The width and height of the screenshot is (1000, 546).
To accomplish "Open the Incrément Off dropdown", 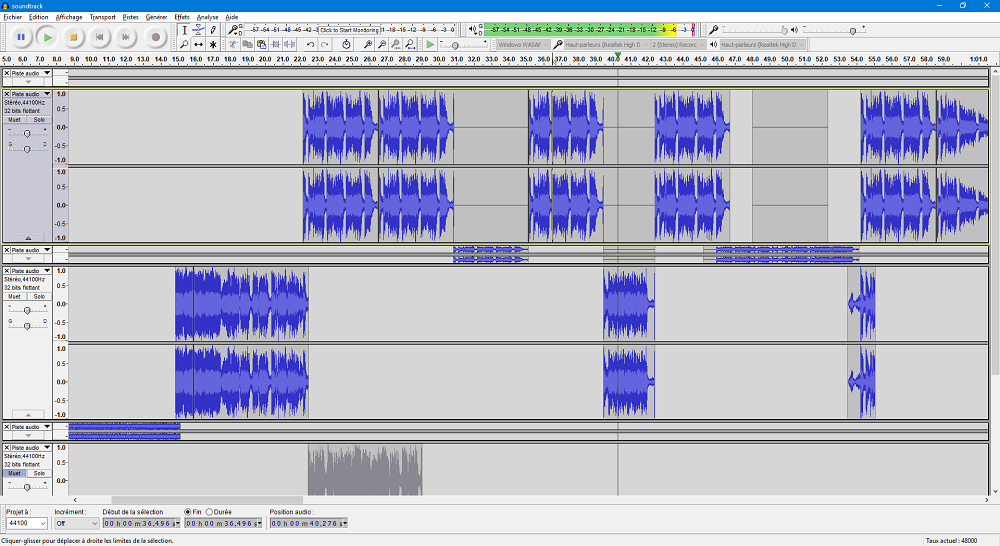I will [x=76, y=523].
